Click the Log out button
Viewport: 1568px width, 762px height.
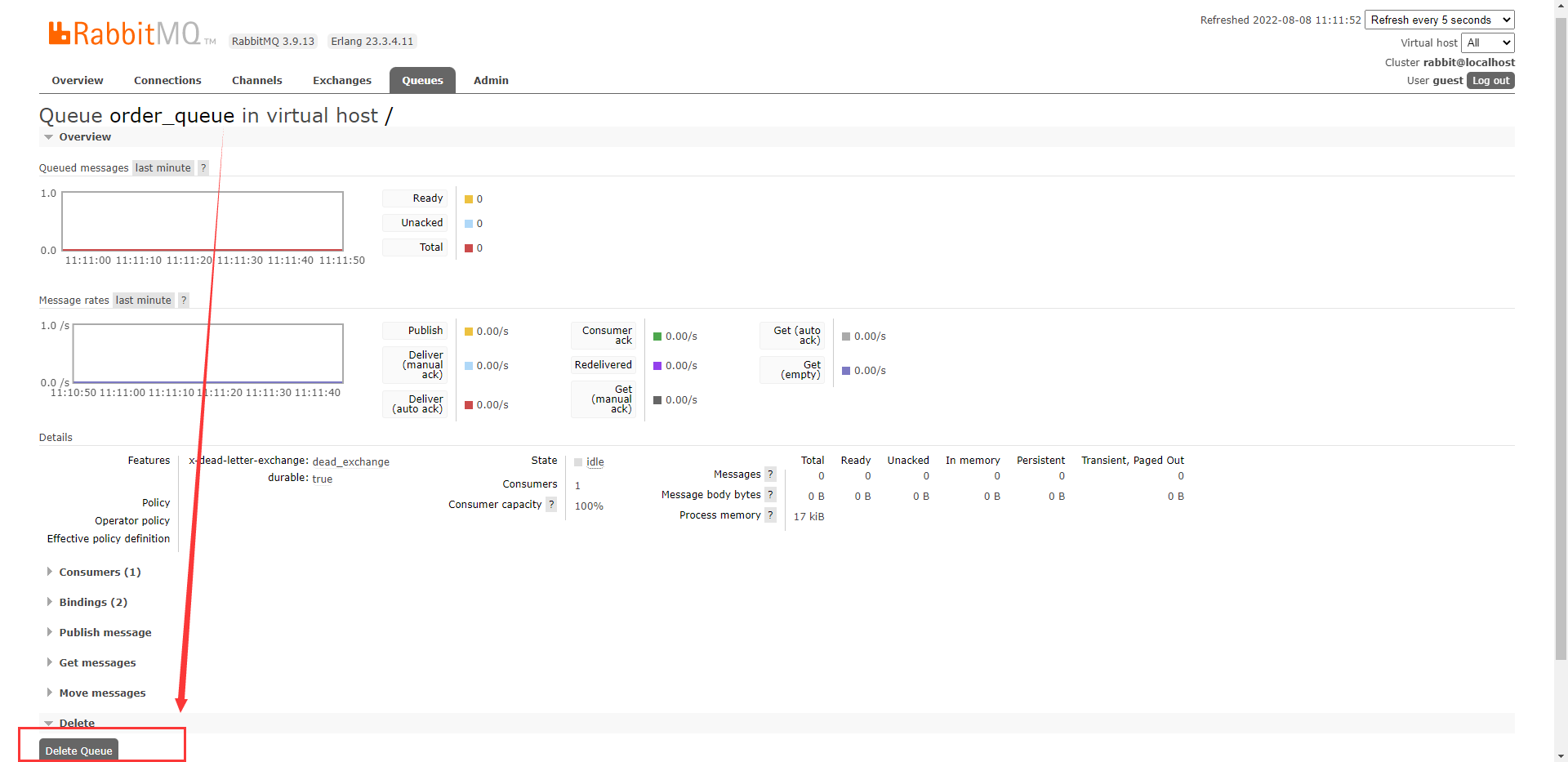pyautogui.click(x=1490, y=80)
